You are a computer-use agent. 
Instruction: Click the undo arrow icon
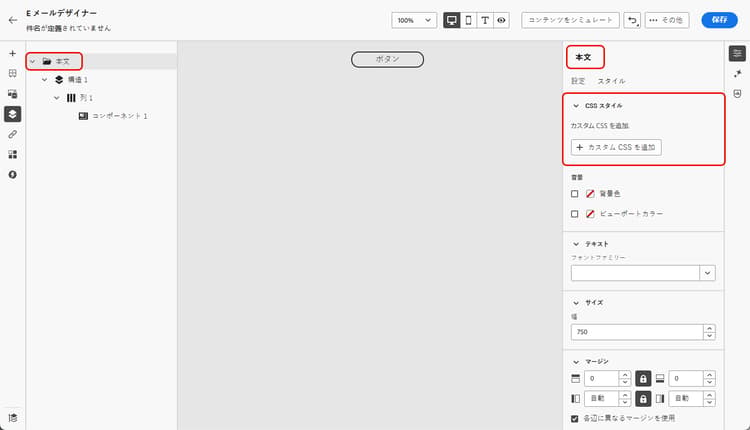tap(632, 20)
